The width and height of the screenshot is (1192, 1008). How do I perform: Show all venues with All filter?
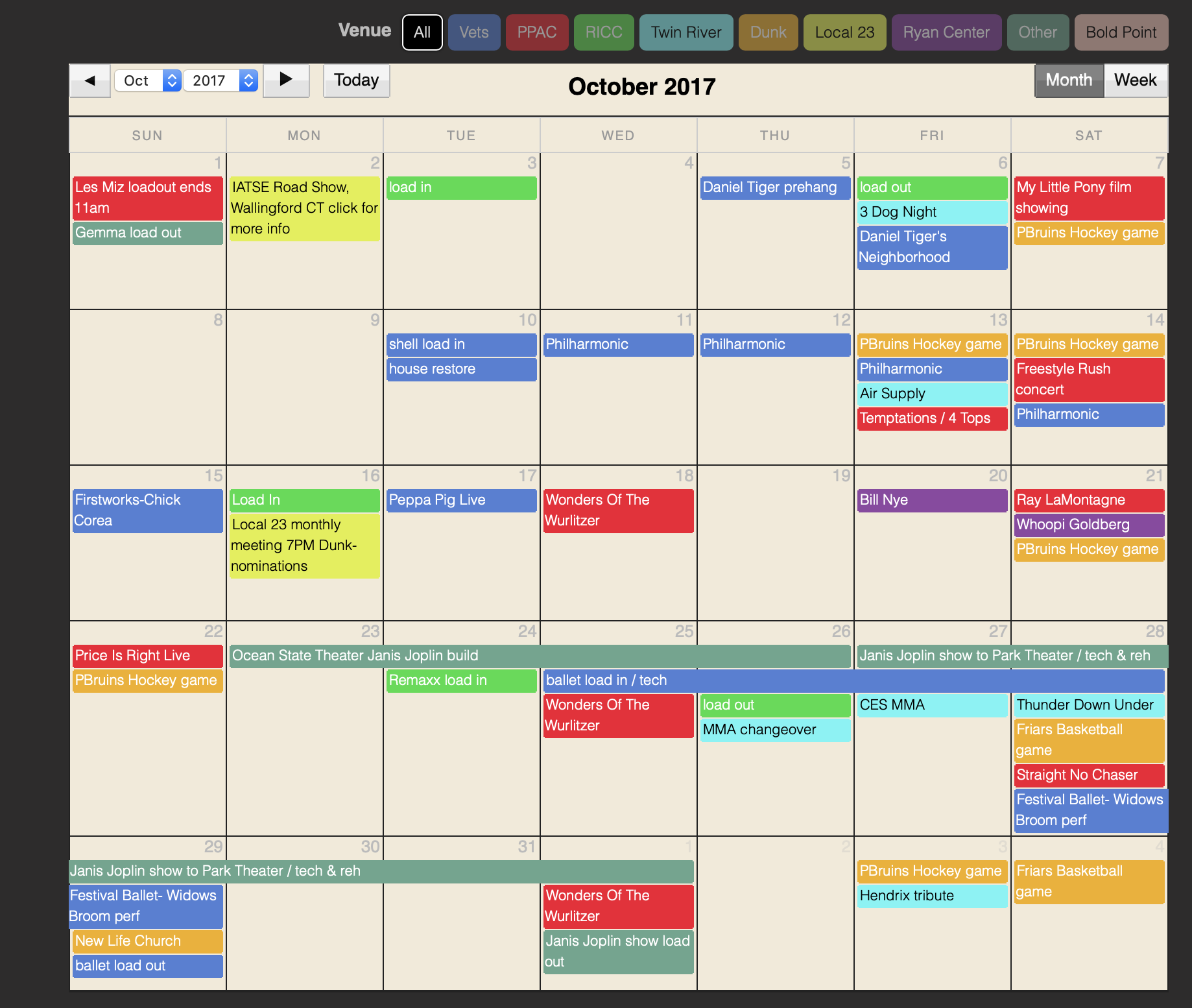pos(422,32)
